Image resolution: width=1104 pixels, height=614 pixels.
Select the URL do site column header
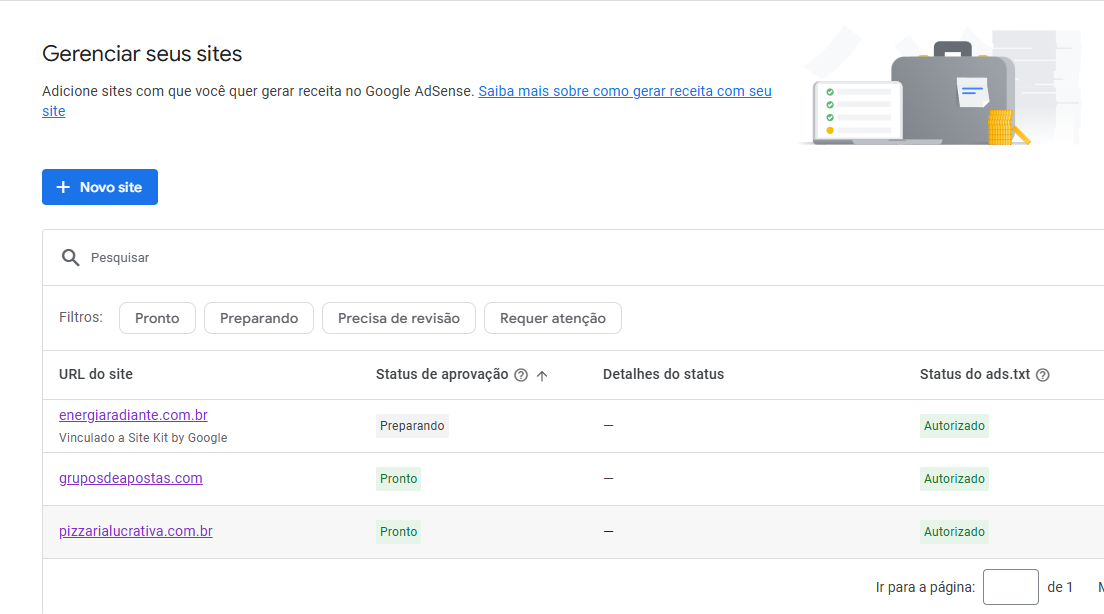[96, 375]
